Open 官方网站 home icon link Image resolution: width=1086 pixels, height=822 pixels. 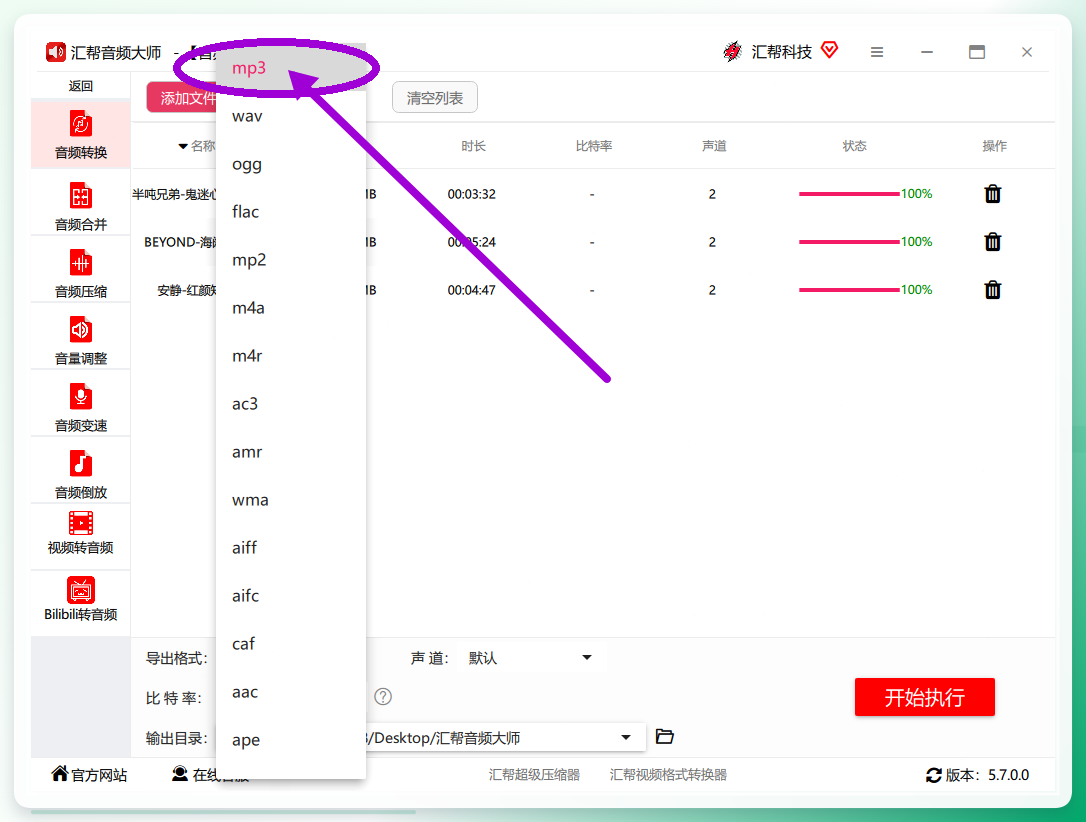60,774
